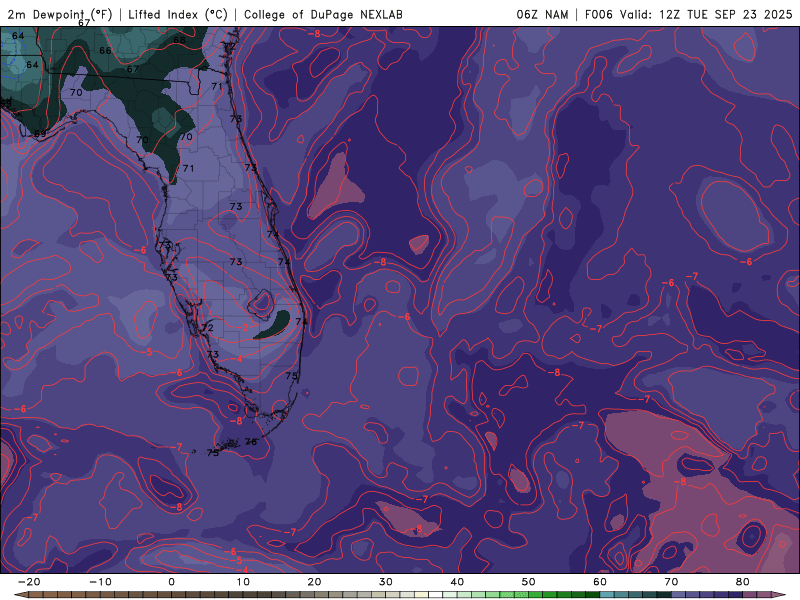Click the '-20' label on the color scale

point(29,582)
